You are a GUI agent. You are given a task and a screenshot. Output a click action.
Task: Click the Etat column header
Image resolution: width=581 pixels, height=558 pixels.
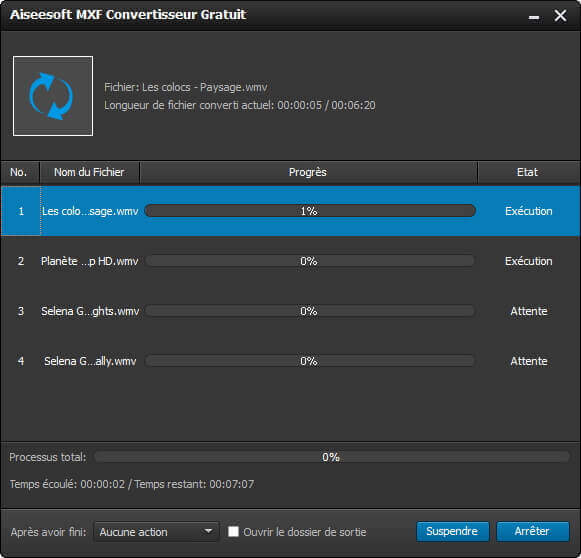(528, 172)
